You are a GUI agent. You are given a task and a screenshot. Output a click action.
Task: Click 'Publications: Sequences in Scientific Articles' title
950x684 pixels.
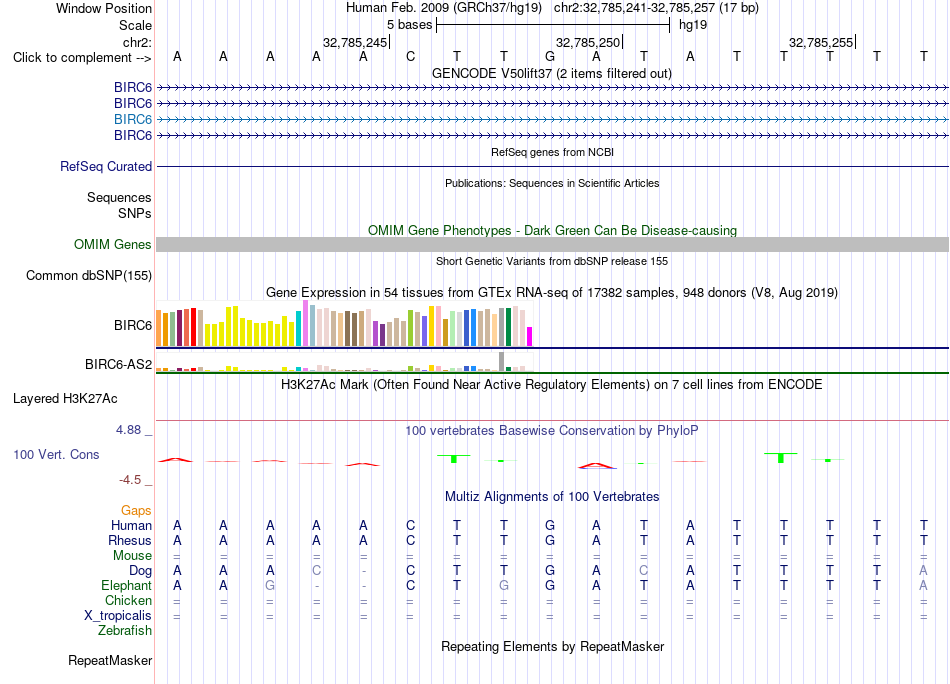pyautogui.click(x=552, y=183)
